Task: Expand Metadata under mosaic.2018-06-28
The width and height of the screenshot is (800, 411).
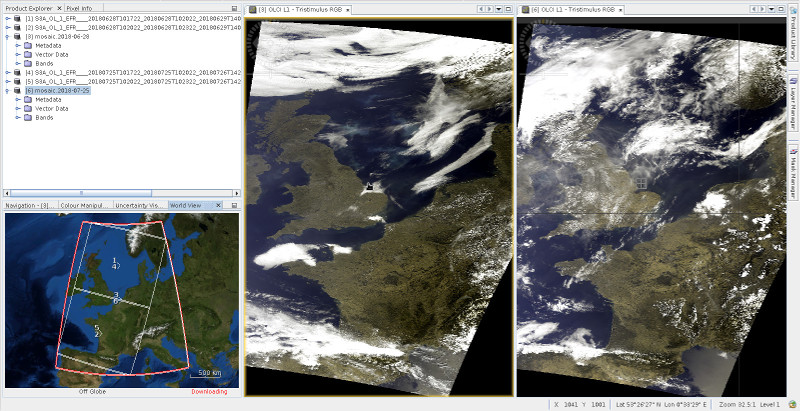Action: tap(18, 45)
